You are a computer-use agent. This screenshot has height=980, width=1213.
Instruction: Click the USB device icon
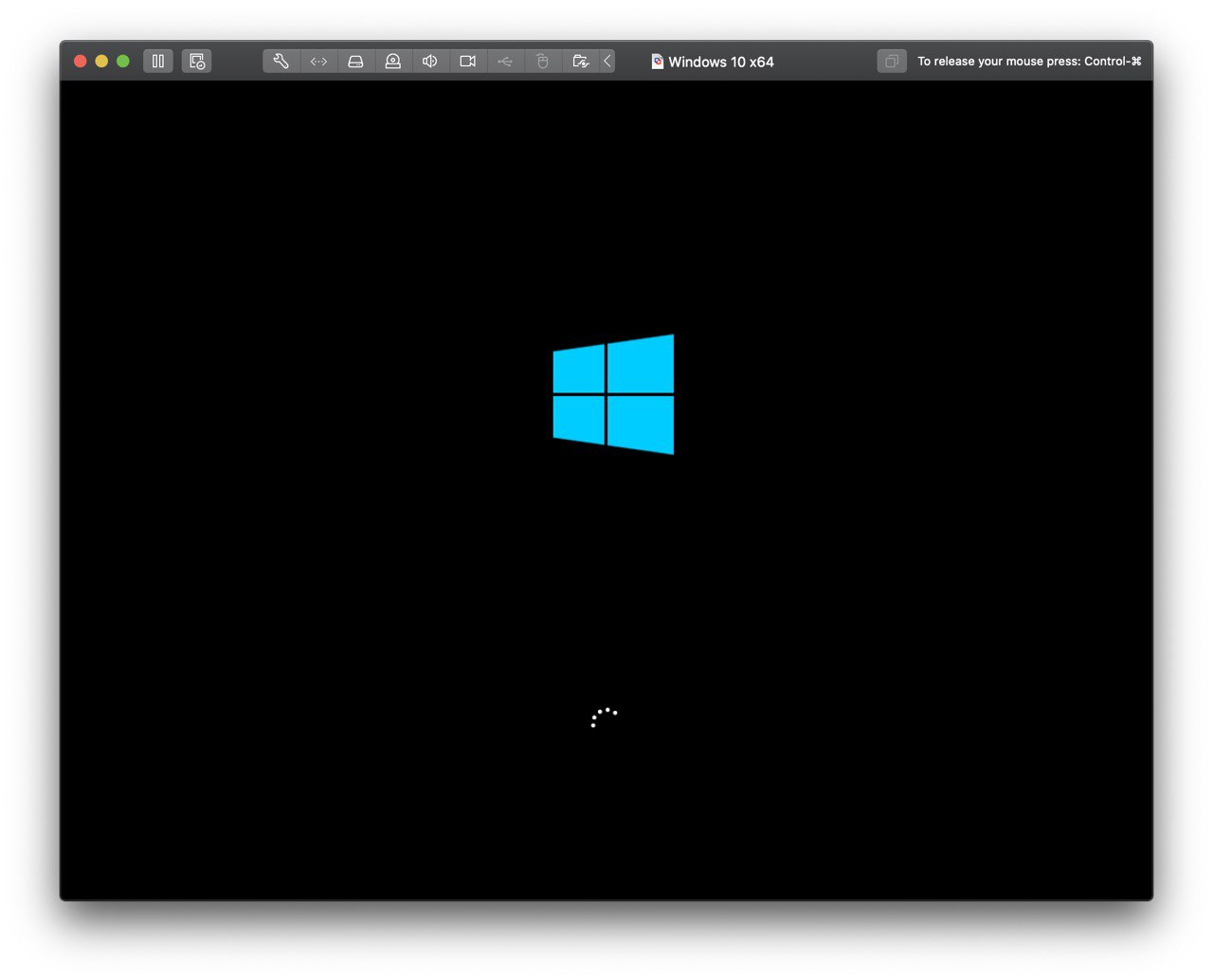505,62
